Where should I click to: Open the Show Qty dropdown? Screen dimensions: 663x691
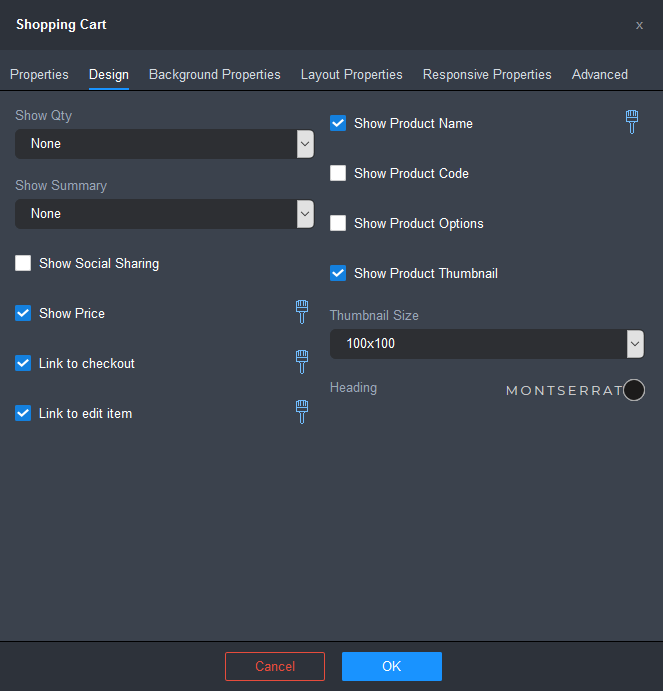[164, 144]
